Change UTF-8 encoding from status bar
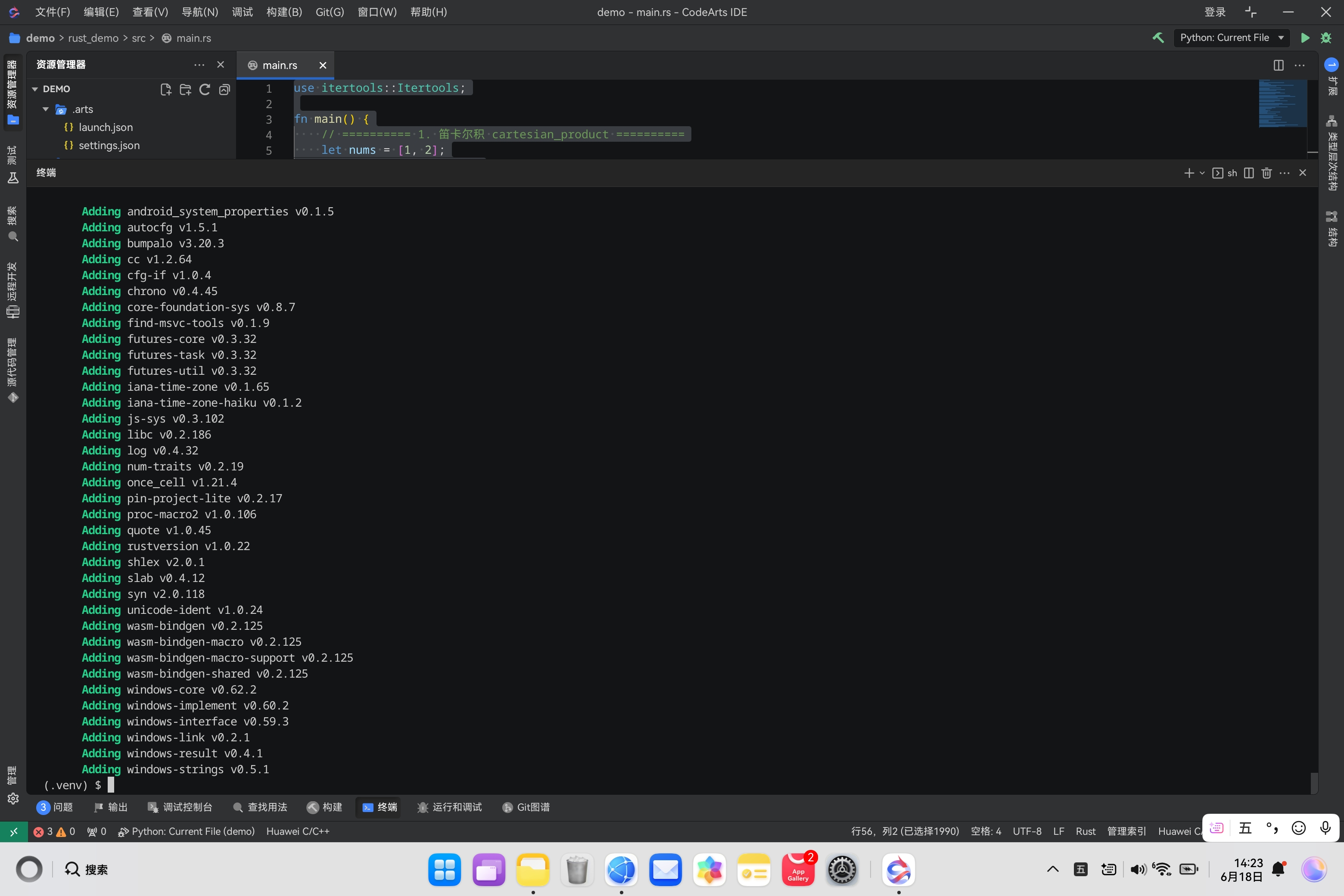This screenshot has width=1344, height=896. [1027, 831]
